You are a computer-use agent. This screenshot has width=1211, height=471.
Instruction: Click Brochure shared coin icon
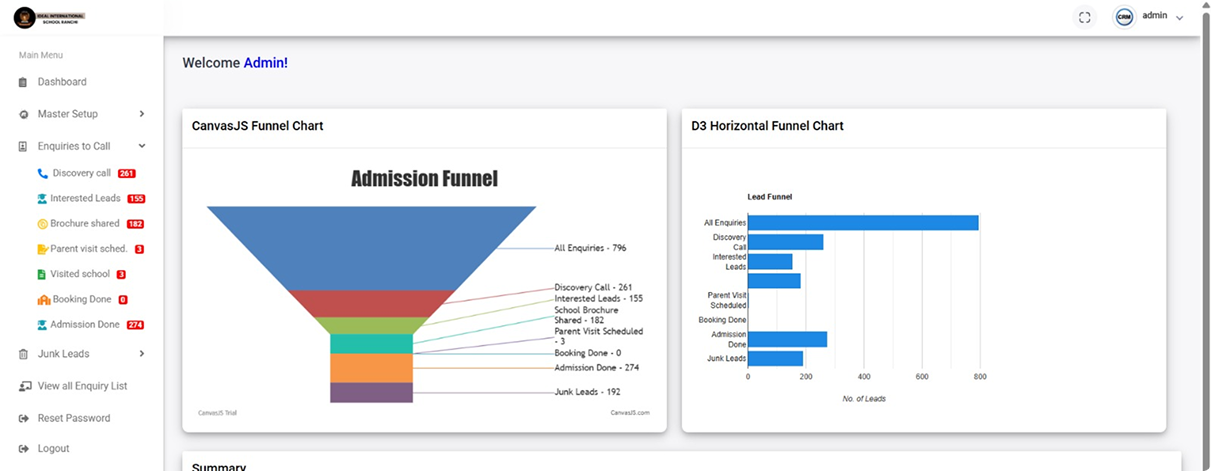tap(42, 224)
